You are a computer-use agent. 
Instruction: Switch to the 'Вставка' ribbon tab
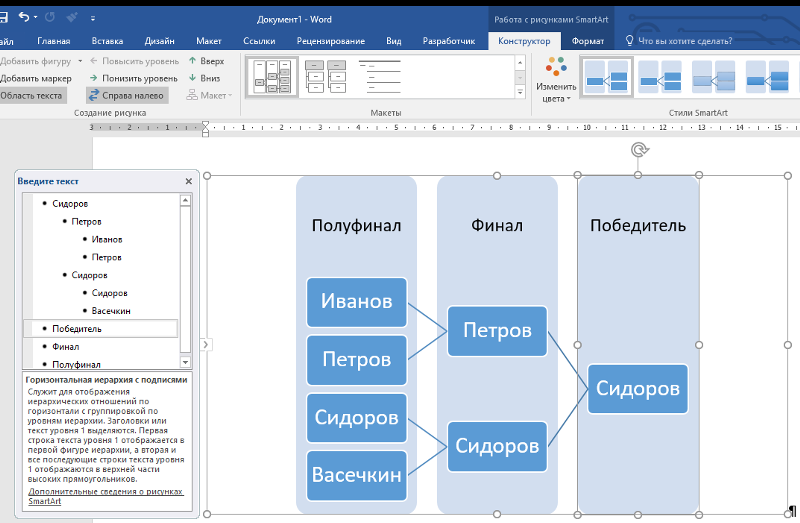coord(107,41)
